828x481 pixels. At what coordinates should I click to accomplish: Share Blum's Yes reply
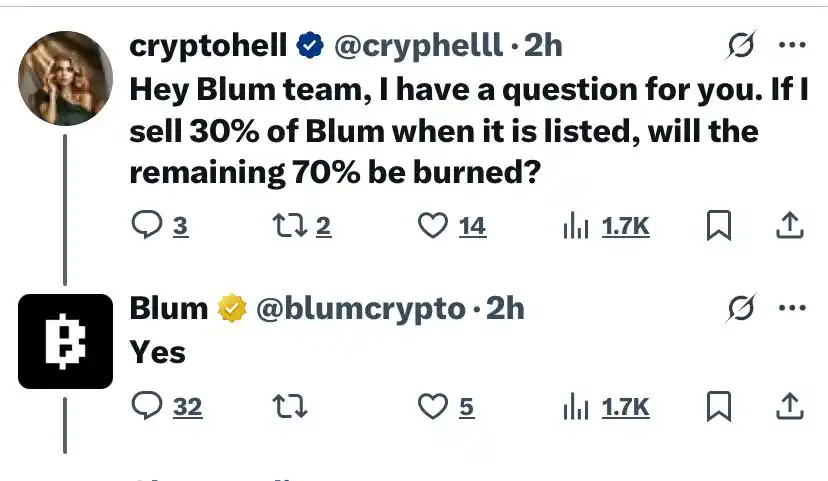[789, 407]
